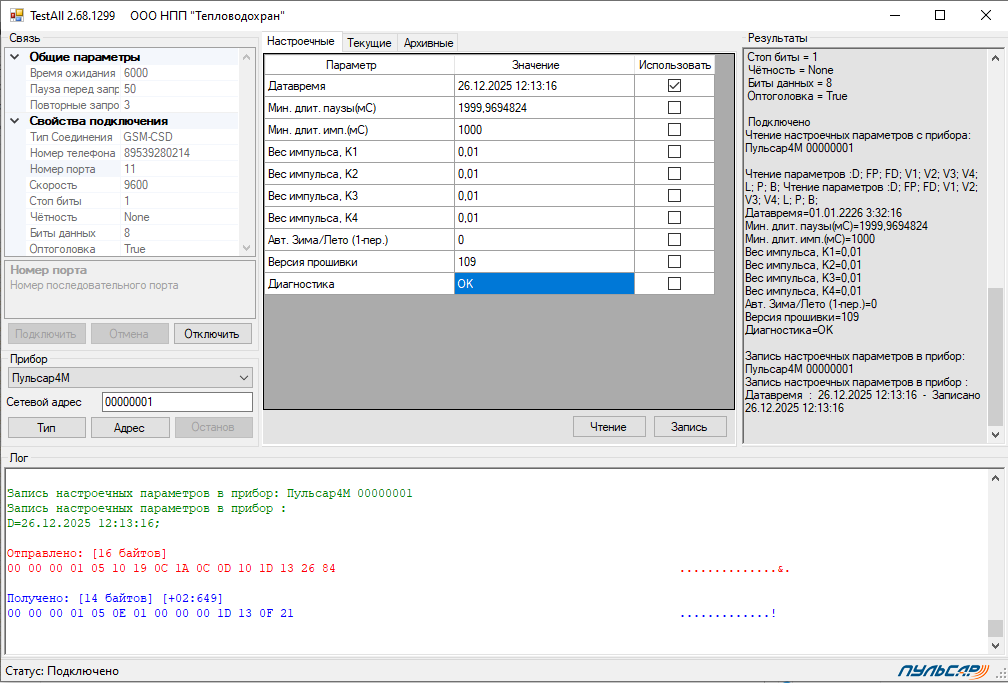Collapse the Общие параметры section
The image size is (1008, 683).
[x=15, y=57]
